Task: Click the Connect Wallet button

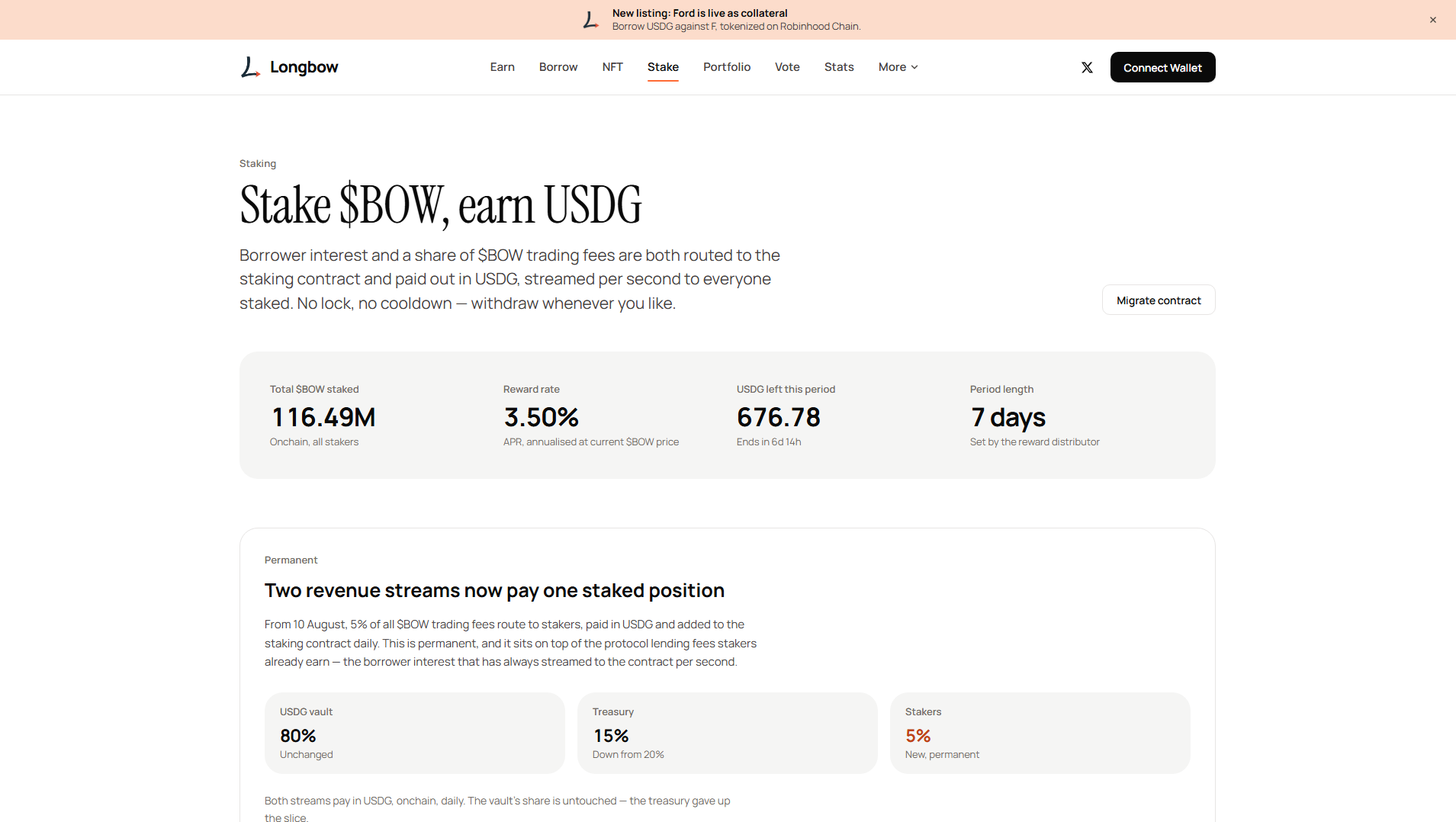Action: 1162,67
